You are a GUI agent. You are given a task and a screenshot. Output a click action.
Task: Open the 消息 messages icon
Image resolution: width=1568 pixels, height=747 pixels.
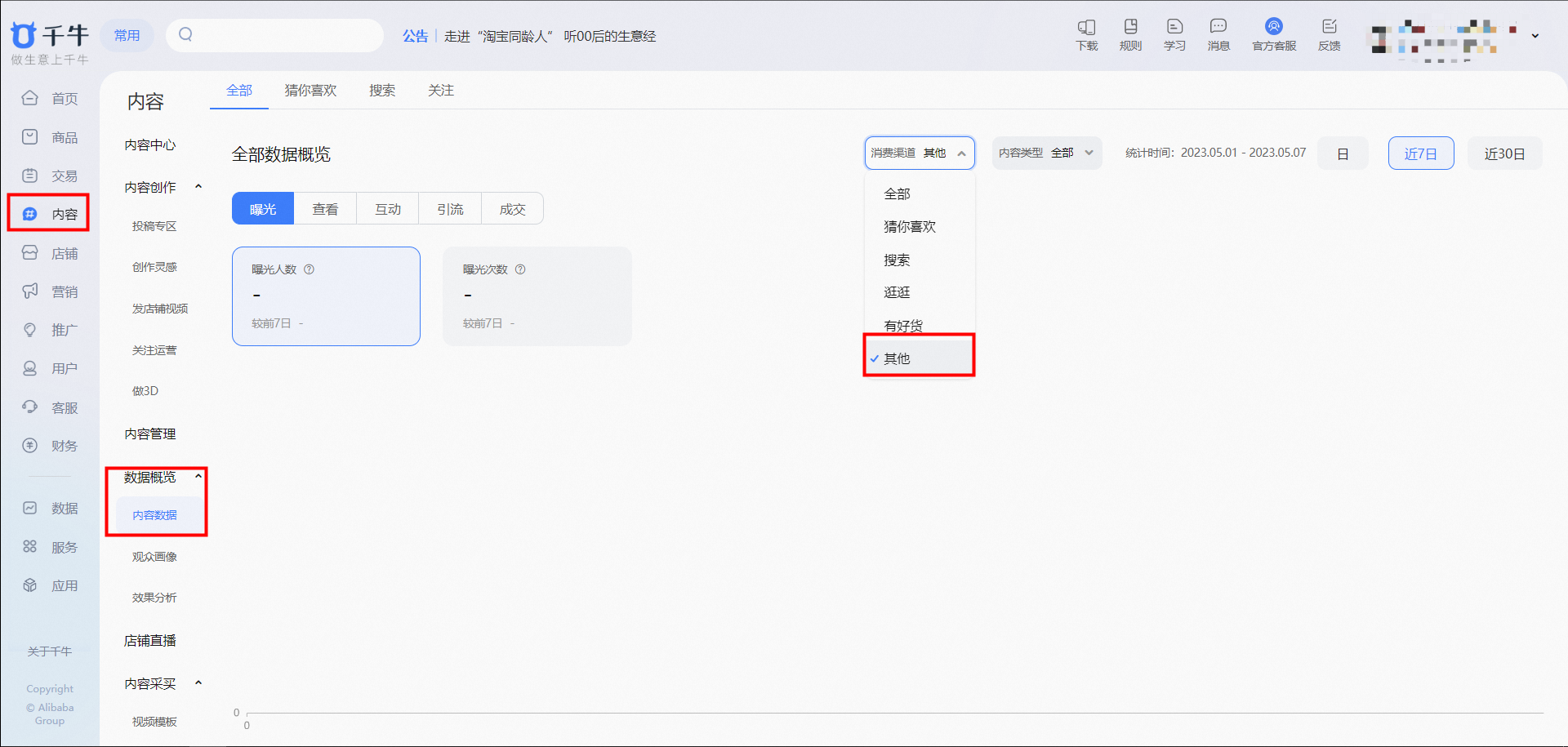pyautogui.click(x=1218, y=35)
